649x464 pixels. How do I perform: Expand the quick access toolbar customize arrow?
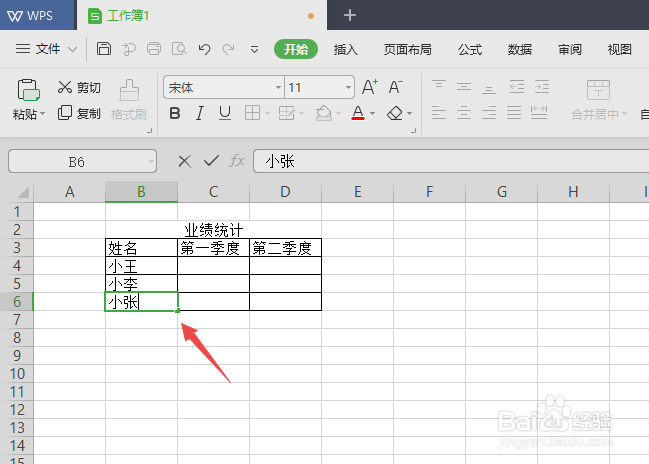(254, 50)
